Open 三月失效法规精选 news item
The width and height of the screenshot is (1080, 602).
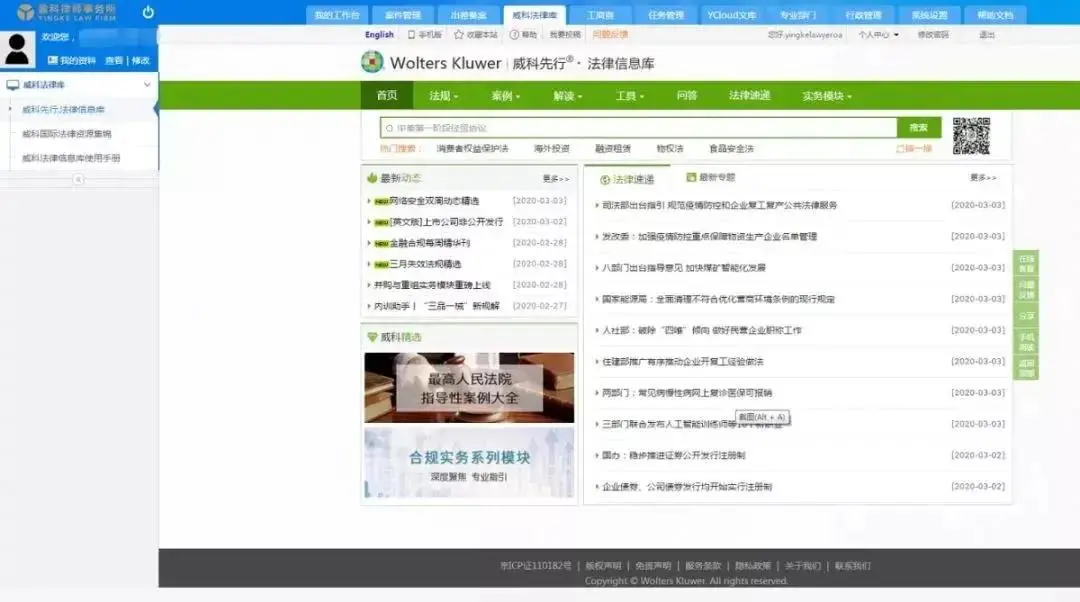tap(425, 264)
